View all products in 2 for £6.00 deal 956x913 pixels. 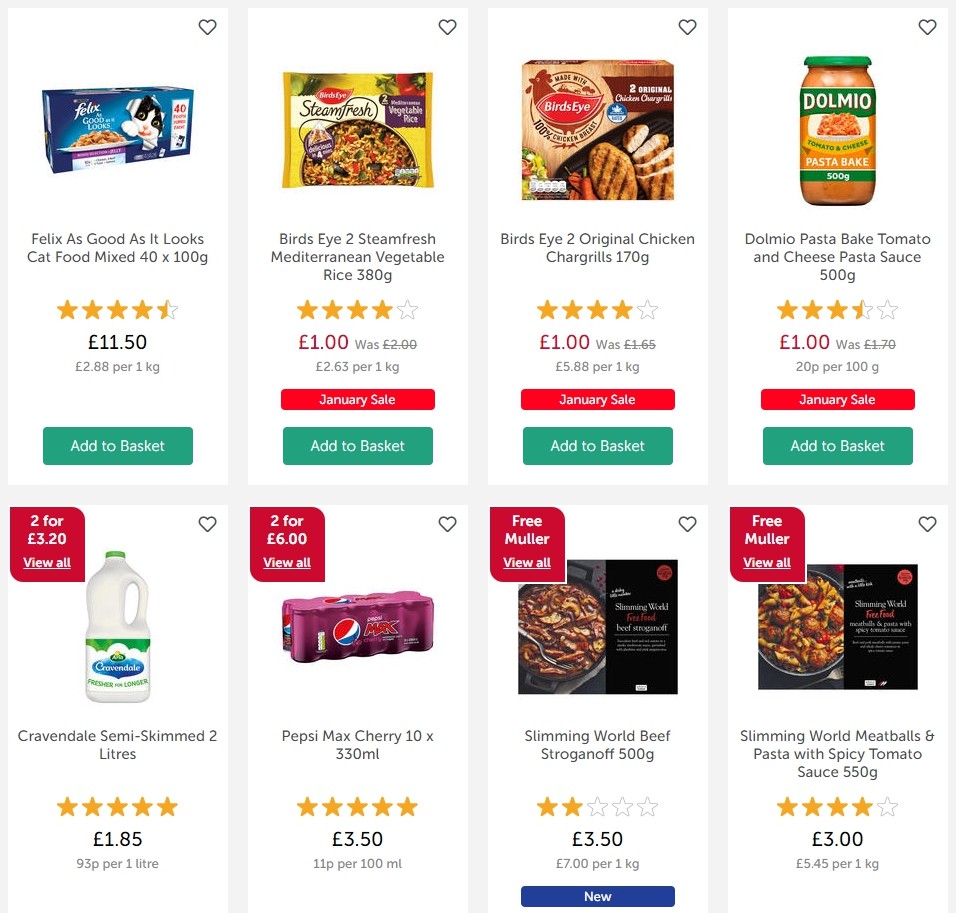(287, 562)
